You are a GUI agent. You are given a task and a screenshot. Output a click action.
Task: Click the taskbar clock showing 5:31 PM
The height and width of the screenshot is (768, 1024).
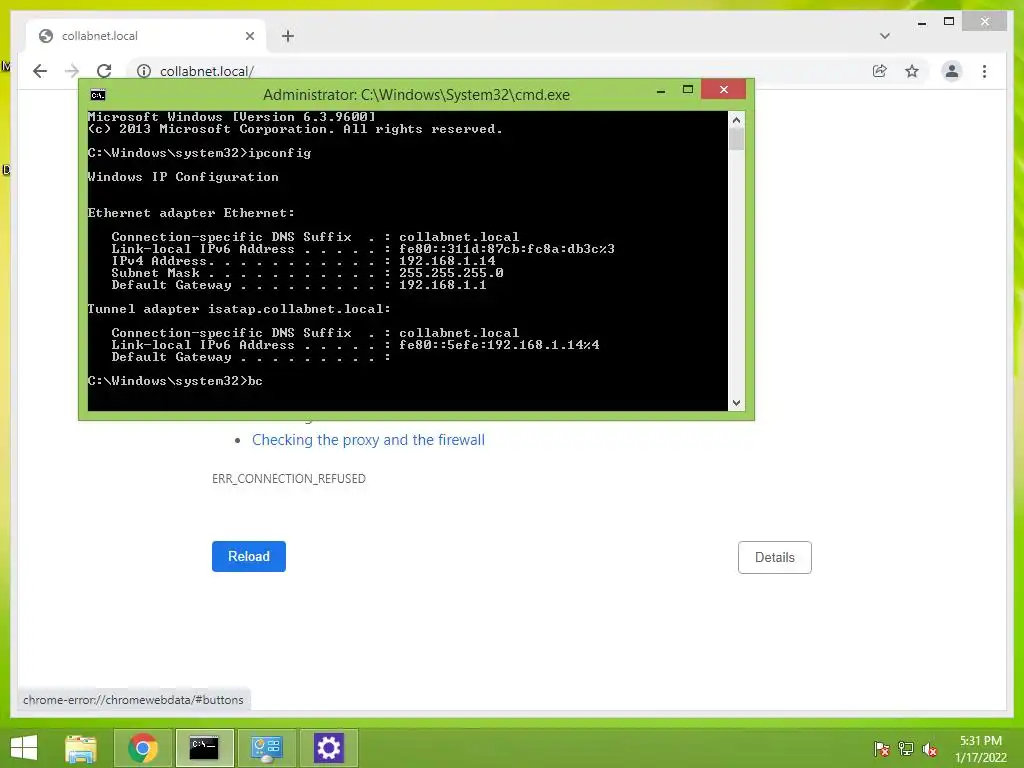pos(980,749)
